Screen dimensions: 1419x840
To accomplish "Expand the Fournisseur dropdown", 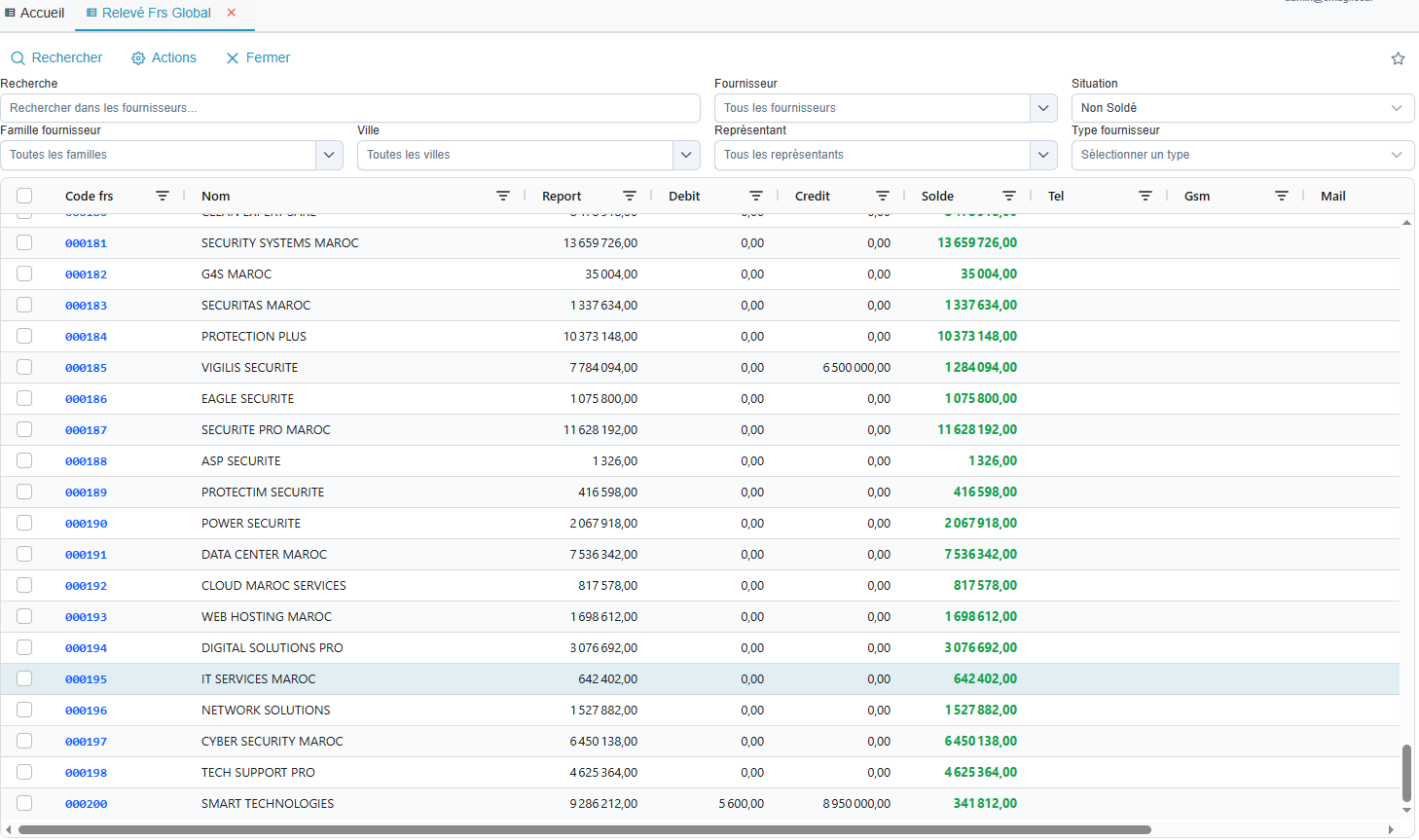I will coord(1043,108).
